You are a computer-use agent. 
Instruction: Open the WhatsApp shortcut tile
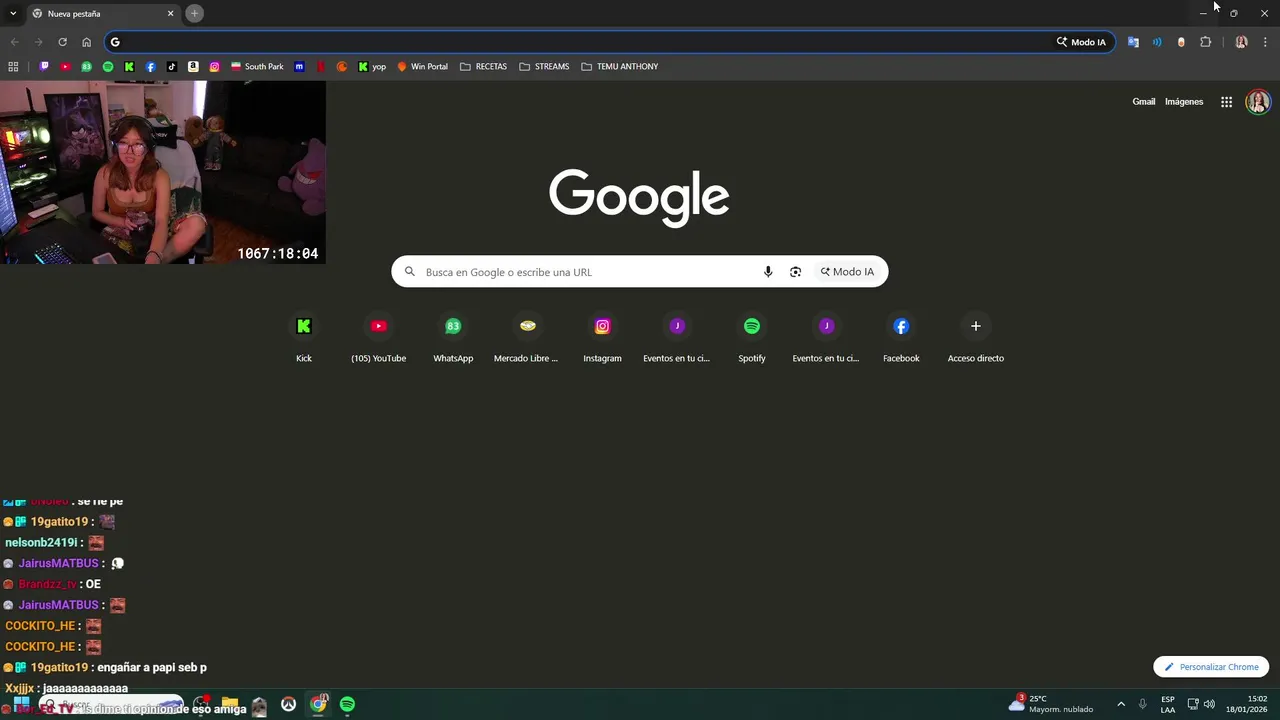point(453,338)
